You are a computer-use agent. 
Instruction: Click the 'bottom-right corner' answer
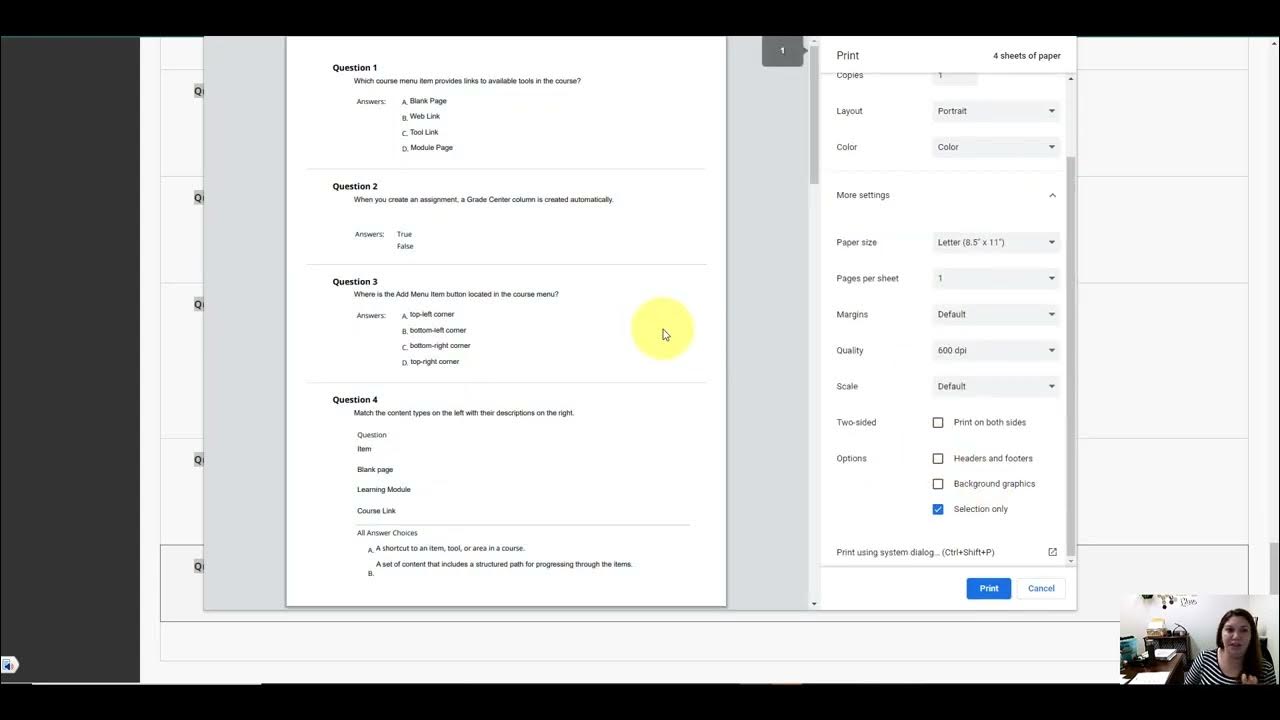click(440, 346)
